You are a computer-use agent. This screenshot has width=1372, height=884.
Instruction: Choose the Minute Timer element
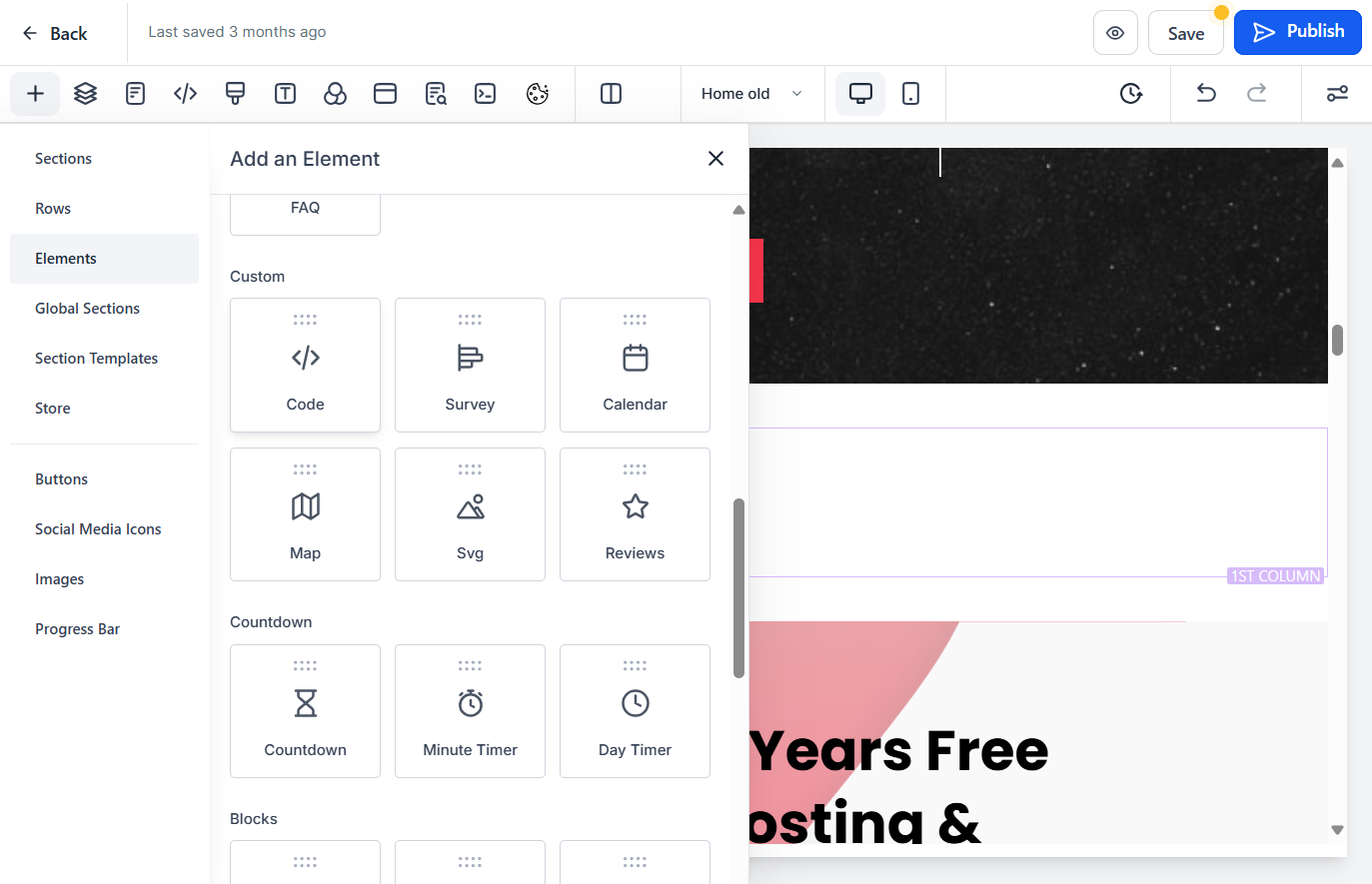coord(470,711)
